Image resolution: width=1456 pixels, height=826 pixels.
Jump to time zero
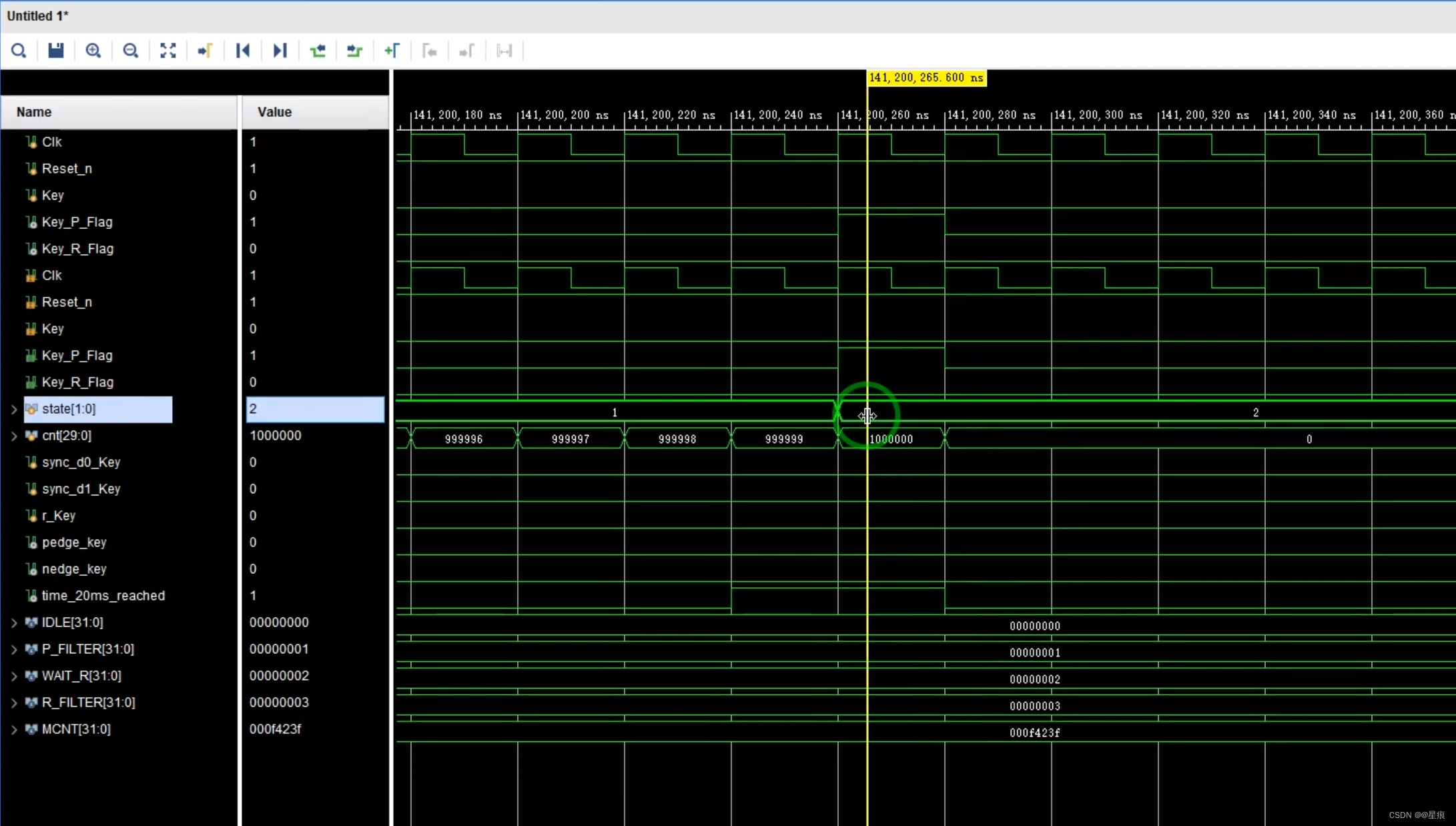pyautogui.click(x=243, y=51)
